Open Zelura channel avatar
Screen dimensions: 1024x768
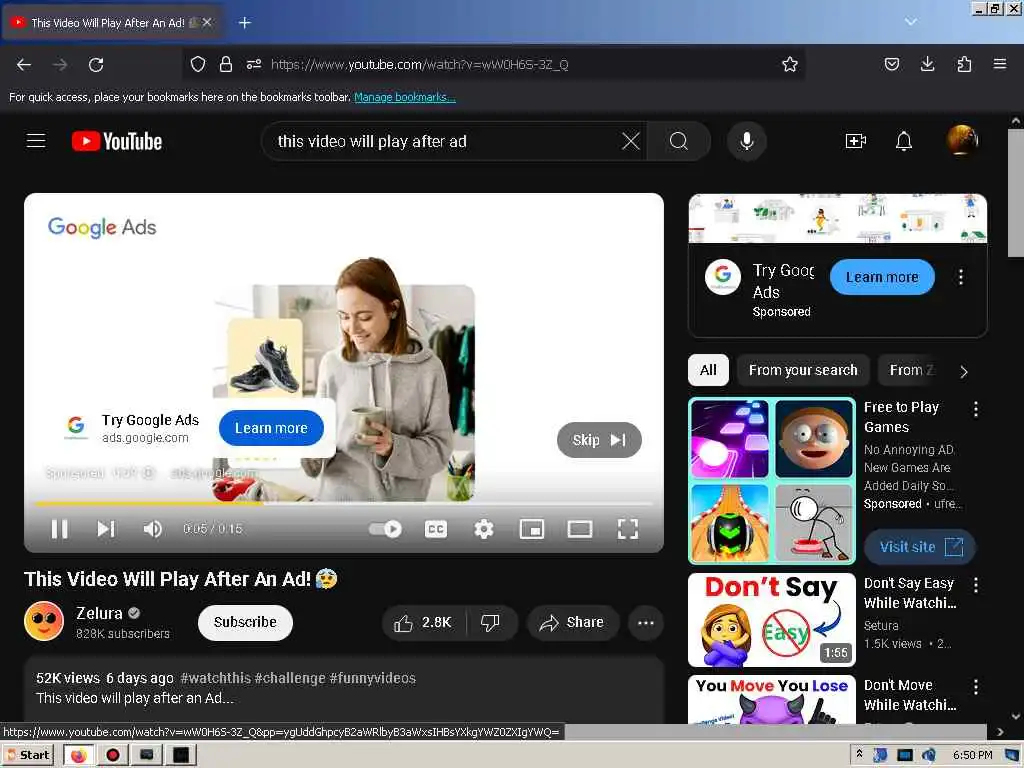pyautogui.click(x=44, y=621)
